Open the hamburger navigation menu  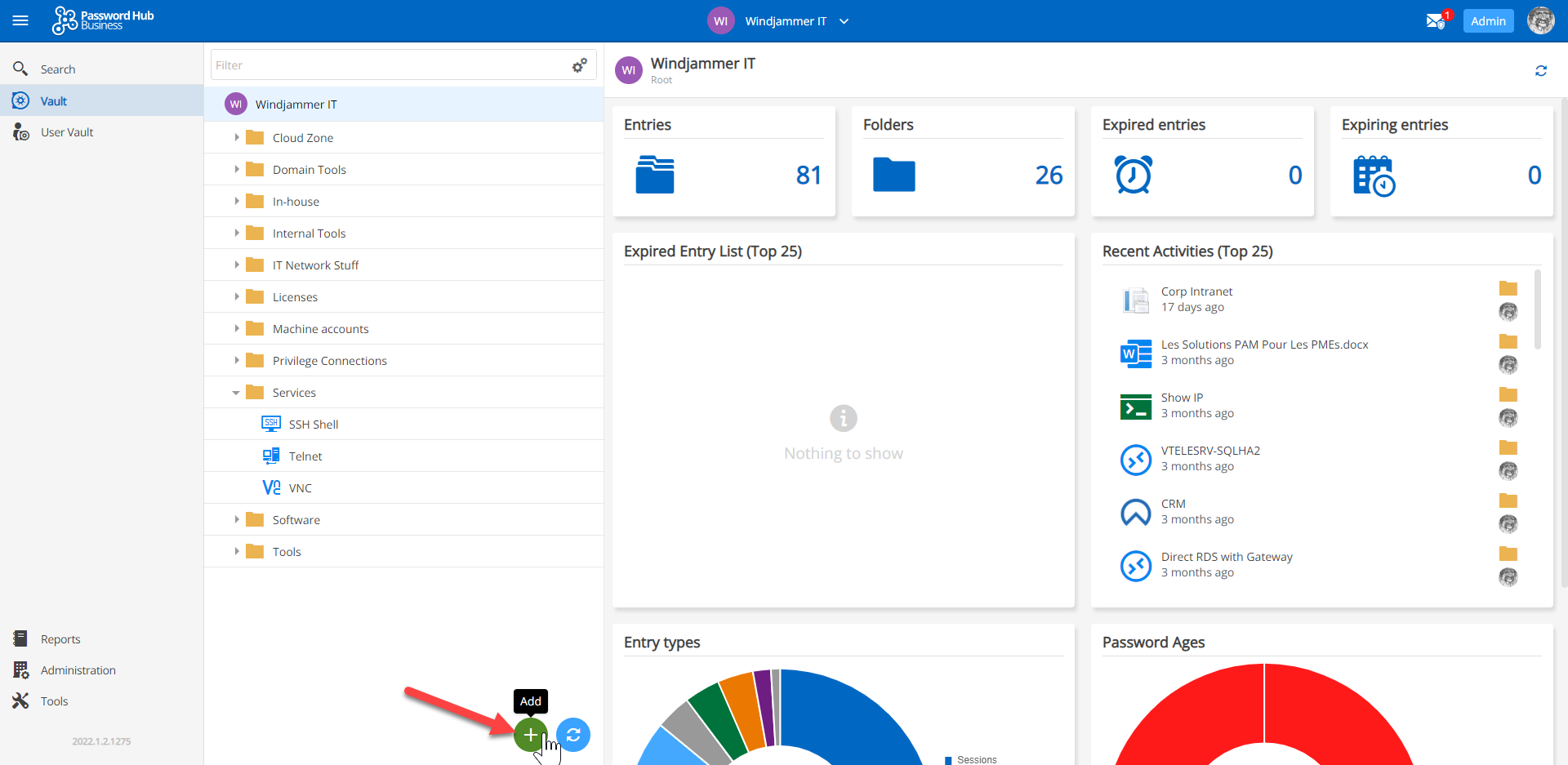coord(20,21)
